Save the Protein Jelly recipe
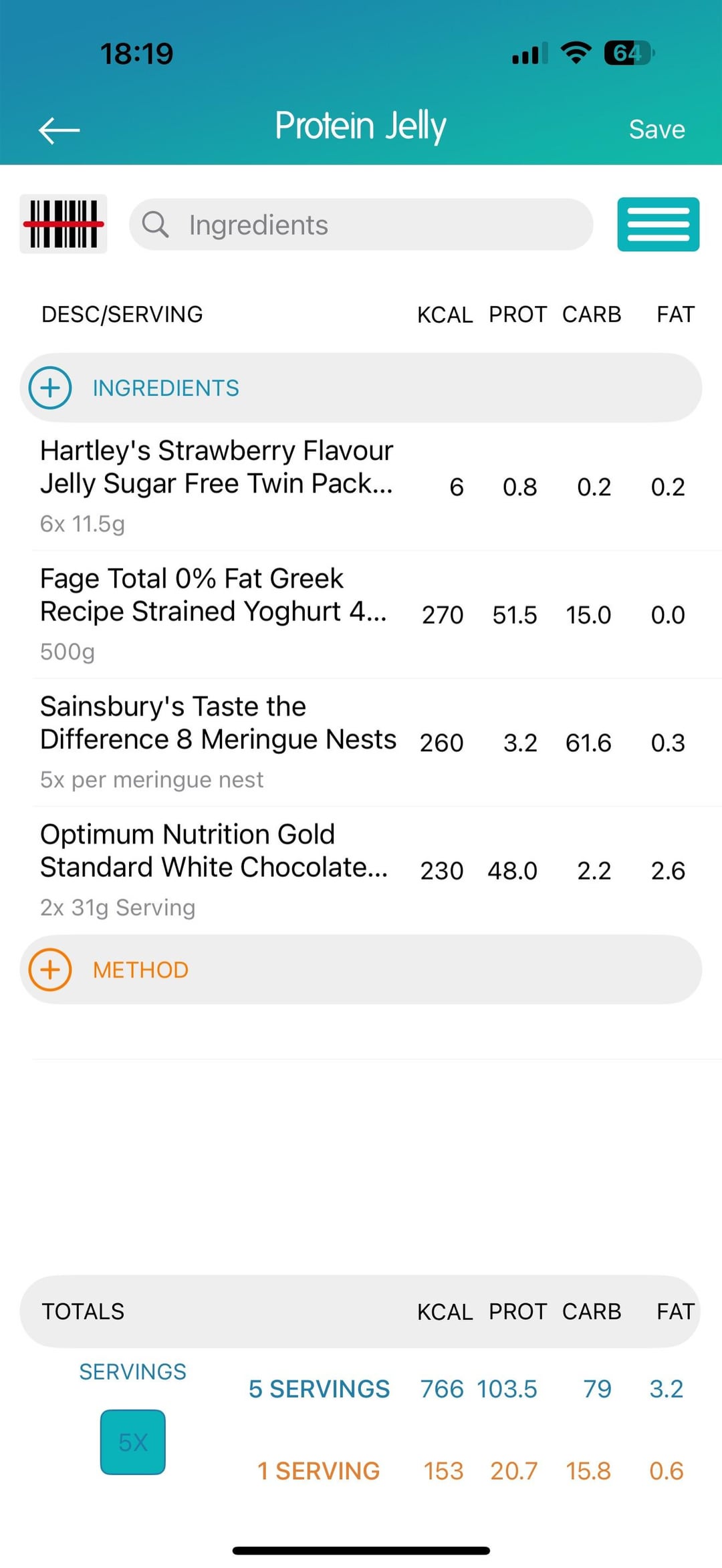Viewport: 722px width, 1568px height. point(656,130)
